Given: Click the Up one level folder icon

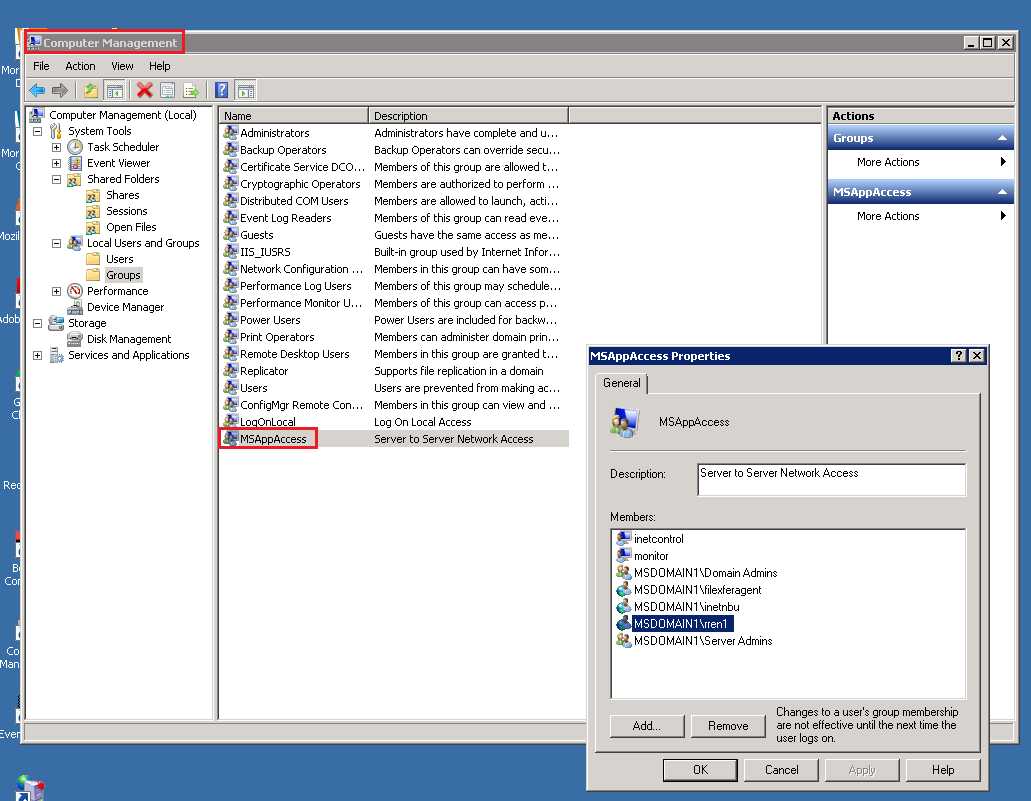Looking at the screenshot, I should click(91, 90).
